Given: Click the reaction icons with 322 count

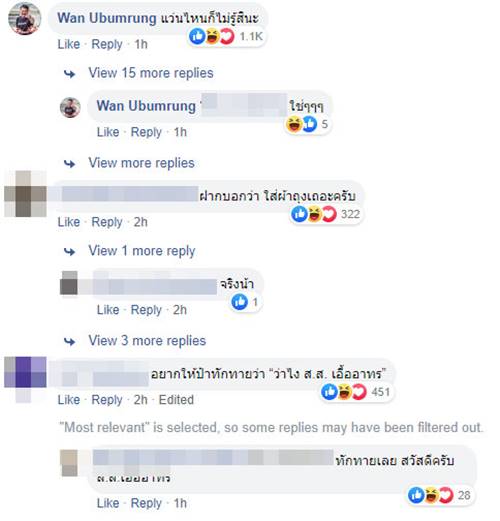Looking at the screenshot, I should [326, 214].
